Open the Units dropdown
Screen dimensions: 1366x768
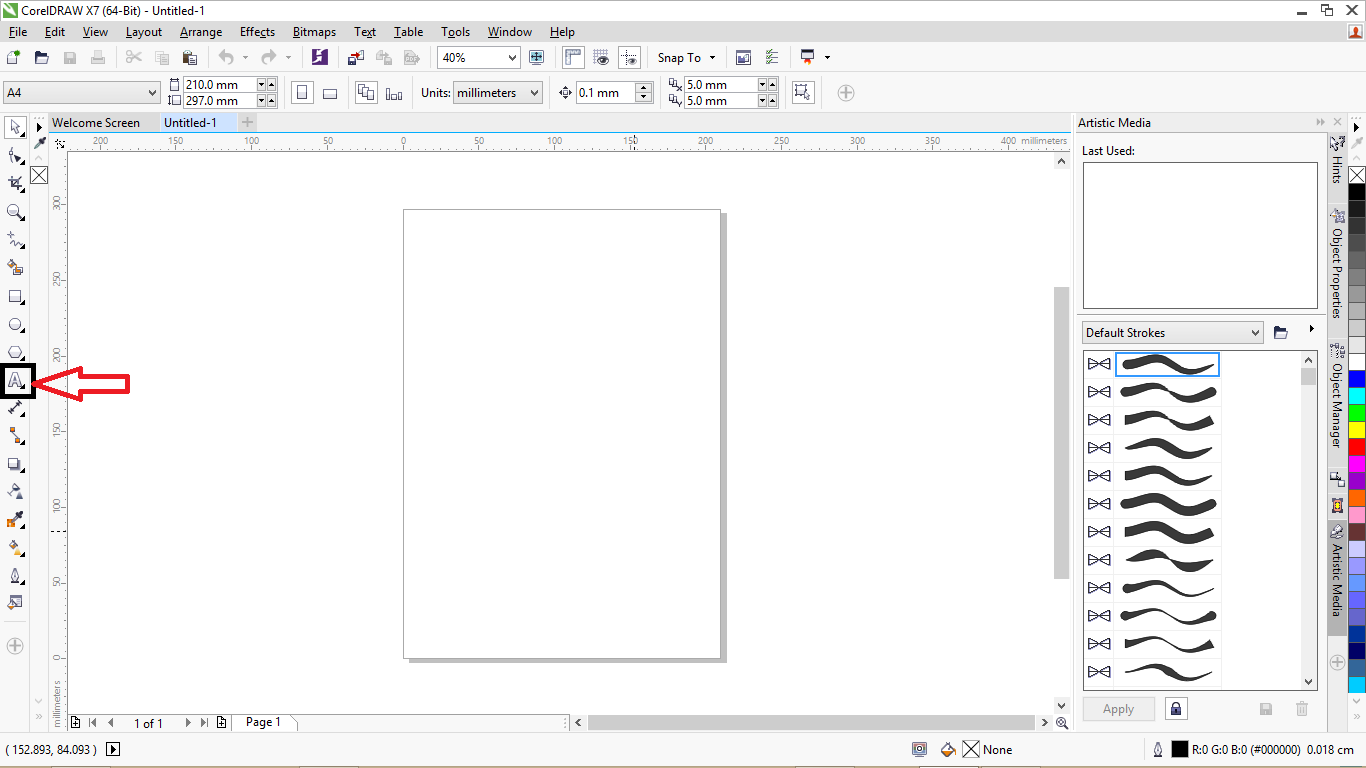tap(497, 92)
